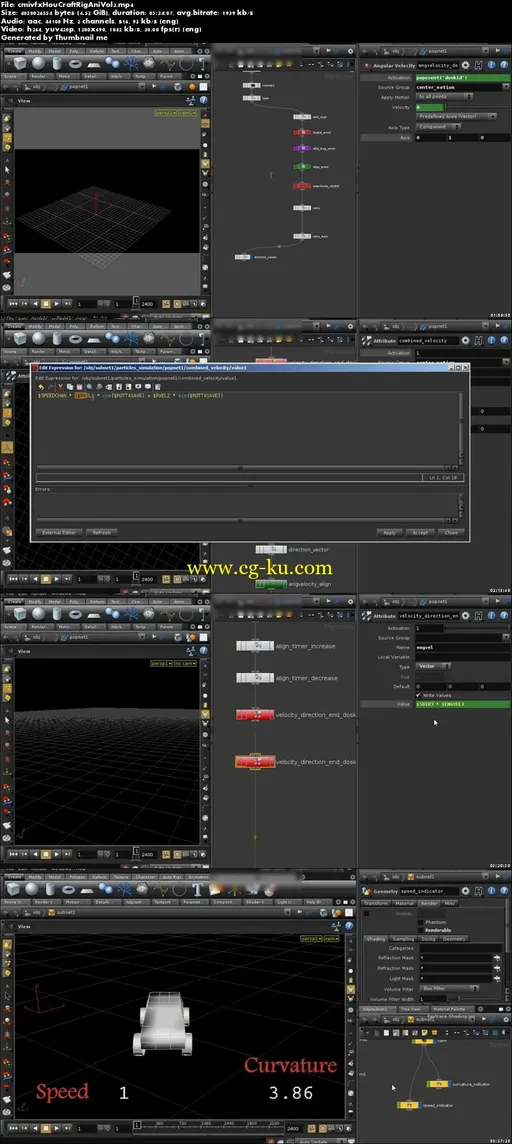This screenshot has width=512, height=1144.
Task: Select the Font (T) shelf tool in the bottom frame
Action: pyautogui.click(x=198, y=889)
